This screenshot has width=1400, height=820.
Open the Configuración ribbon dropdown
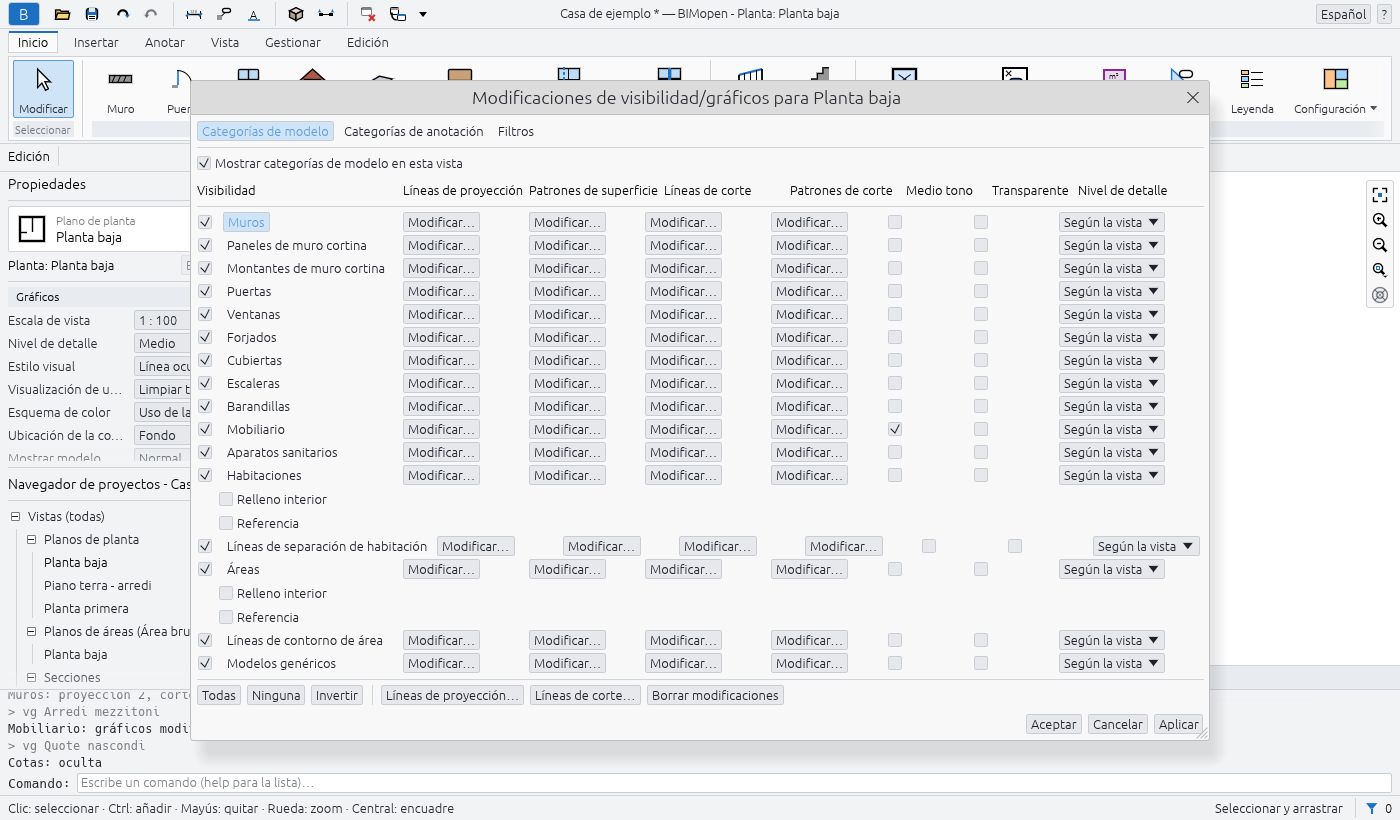1335,90
